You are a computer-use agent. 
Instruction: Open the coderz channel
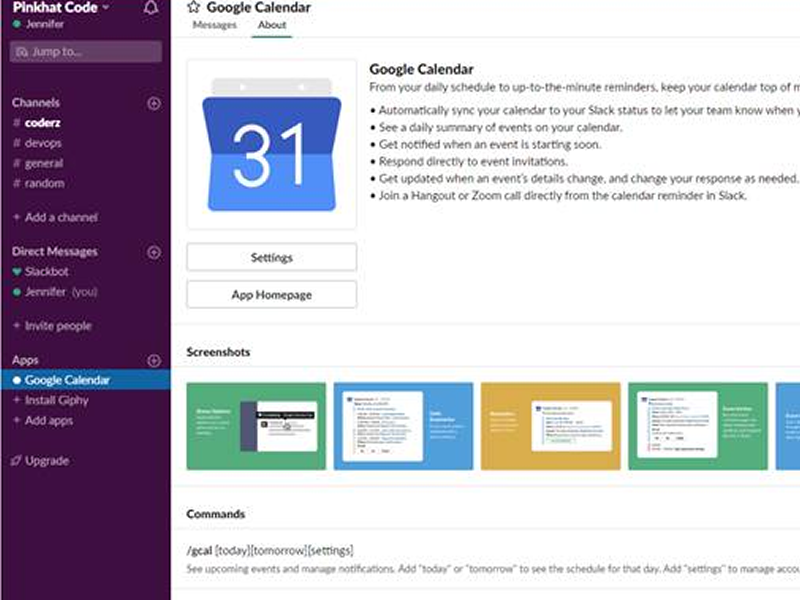click(44, 123)
